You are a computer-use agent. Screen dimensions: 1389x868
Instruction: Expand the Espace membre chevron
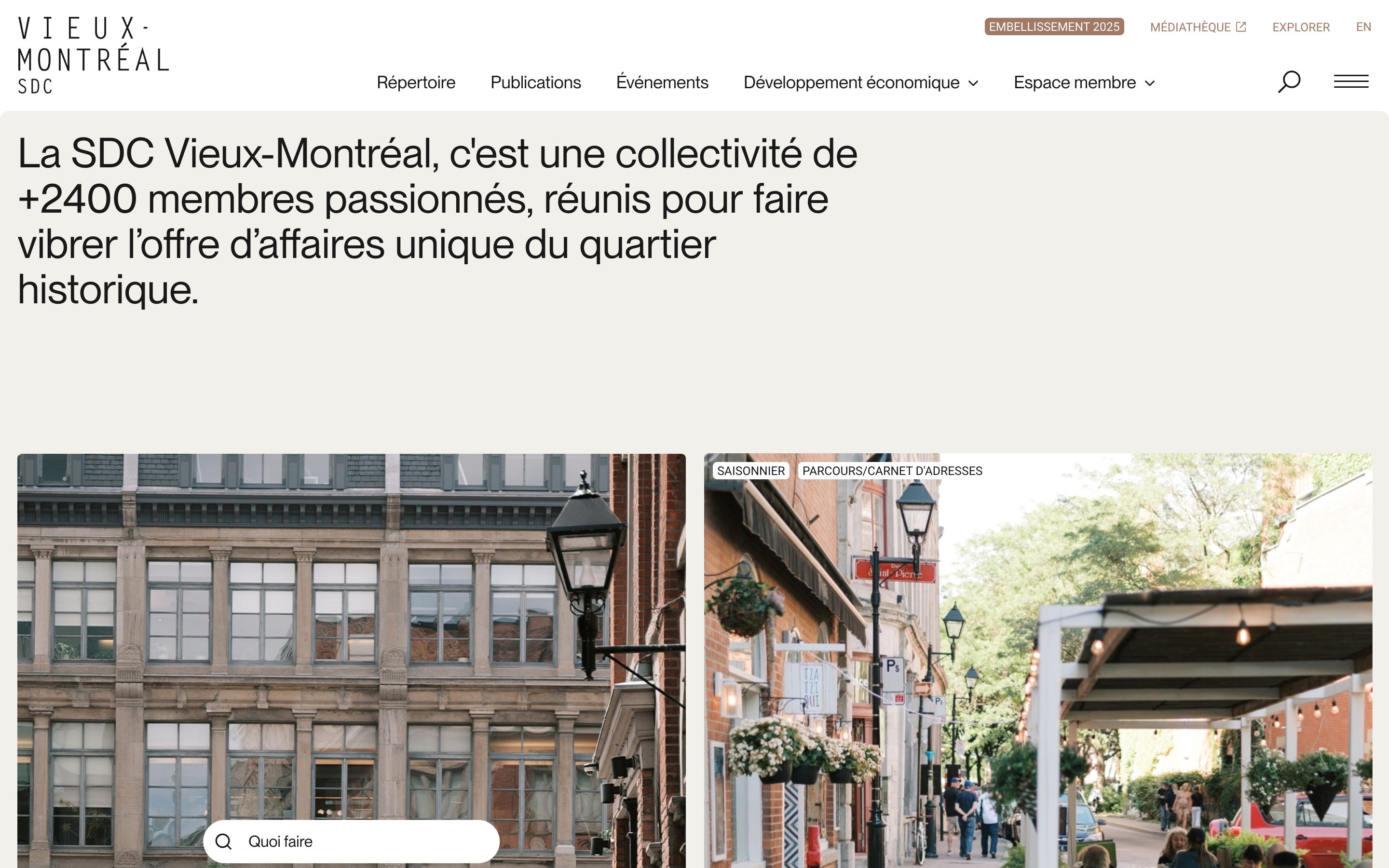click(x=1150, y=83)
